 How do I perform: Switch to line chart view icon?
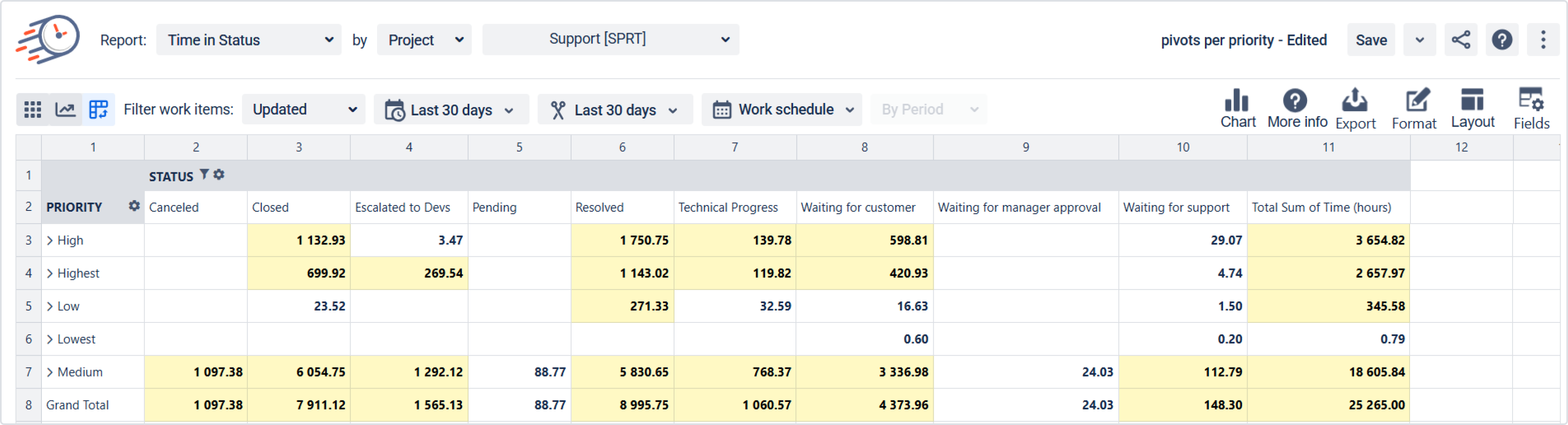[65, 110]
